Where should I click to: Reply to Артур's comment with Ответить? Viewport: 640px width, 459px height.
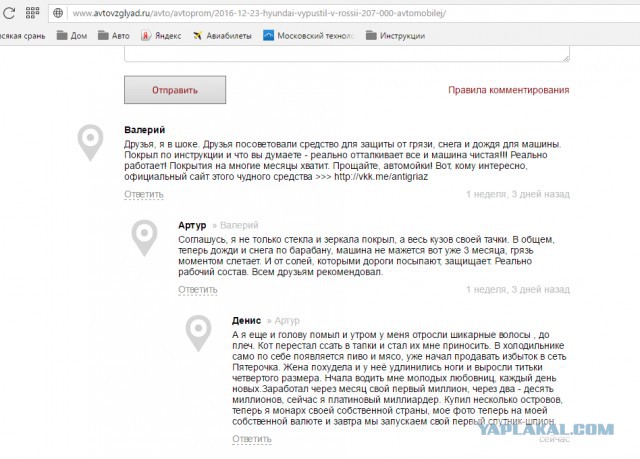[198, 290]
